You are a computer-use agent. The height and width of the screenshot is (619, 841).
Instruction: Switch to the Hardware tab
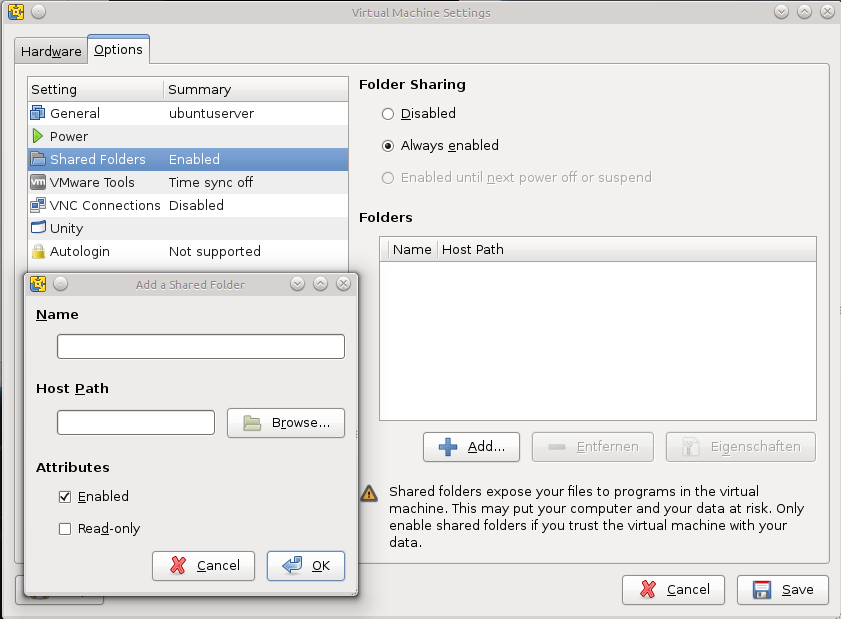[51, 51]
